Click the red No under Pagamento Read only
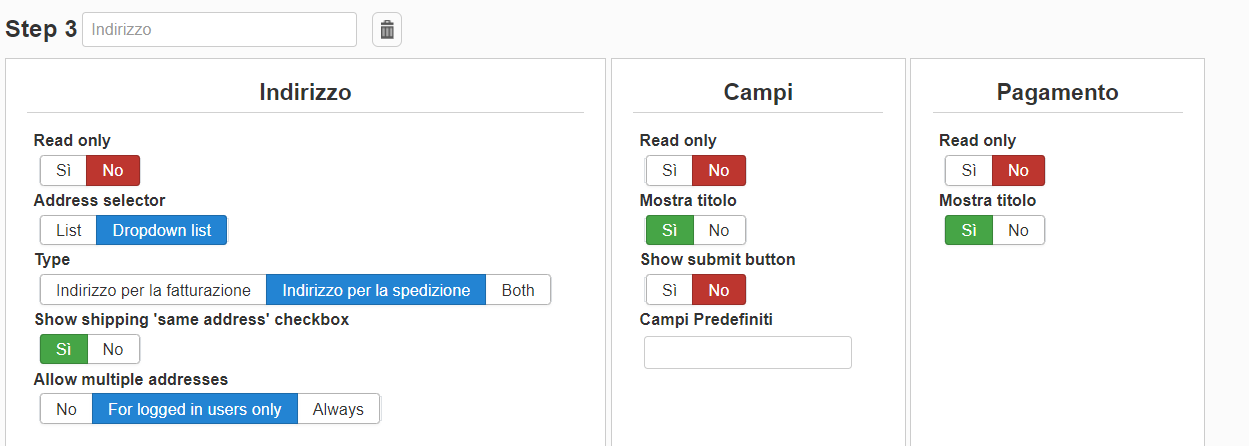Viewport: 1249px width, 446px height. point(1018,170)
